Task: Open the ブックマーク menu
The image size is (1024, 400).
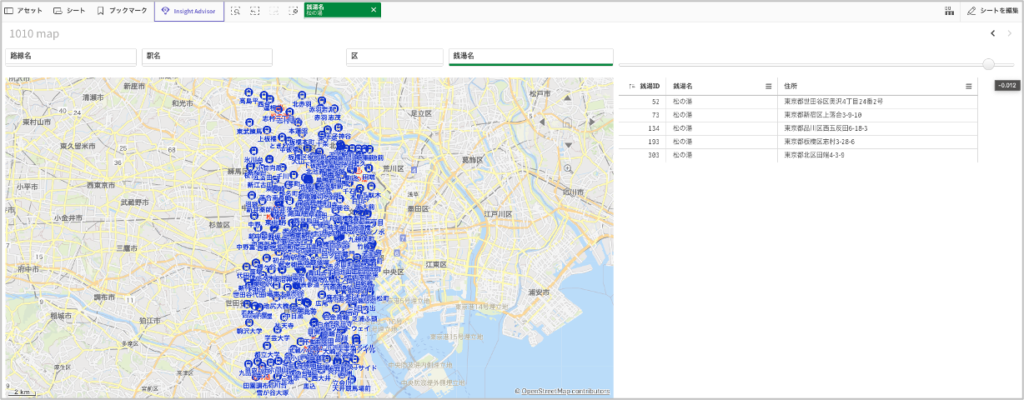Action: coord(121,10)
